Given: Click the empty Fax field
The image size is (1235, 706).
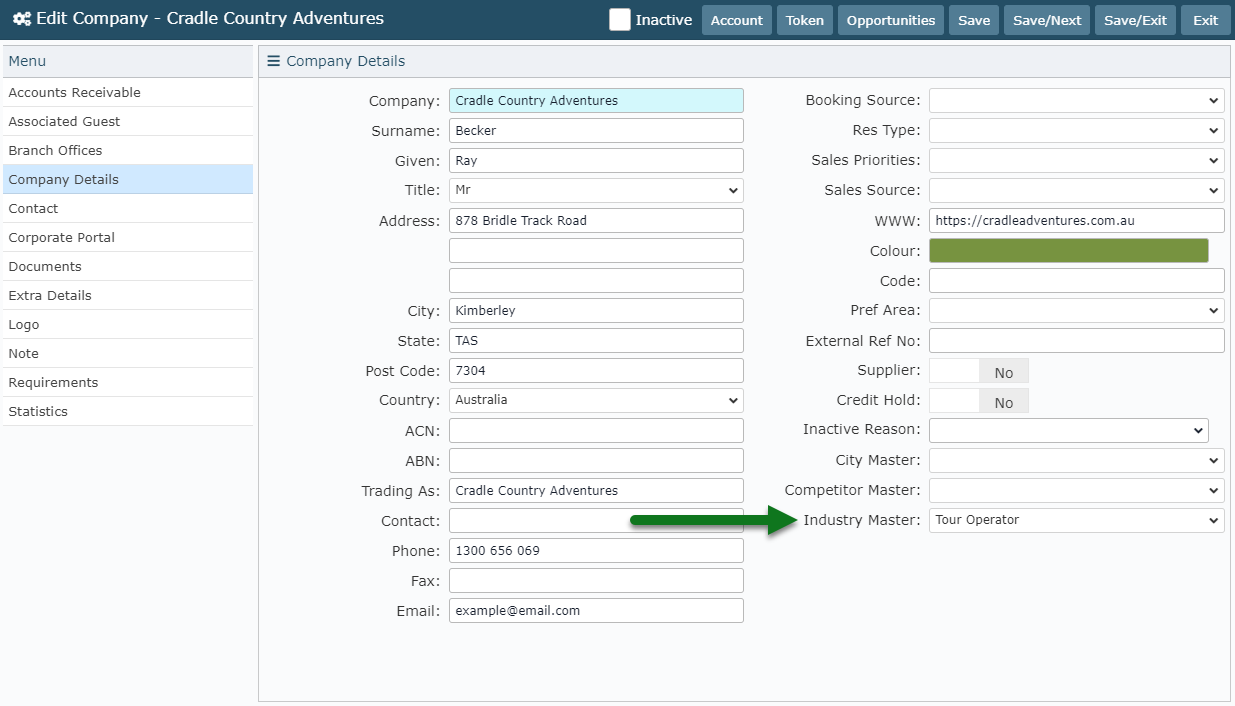Looking at the screenshot, I should (x=596, y=580).
